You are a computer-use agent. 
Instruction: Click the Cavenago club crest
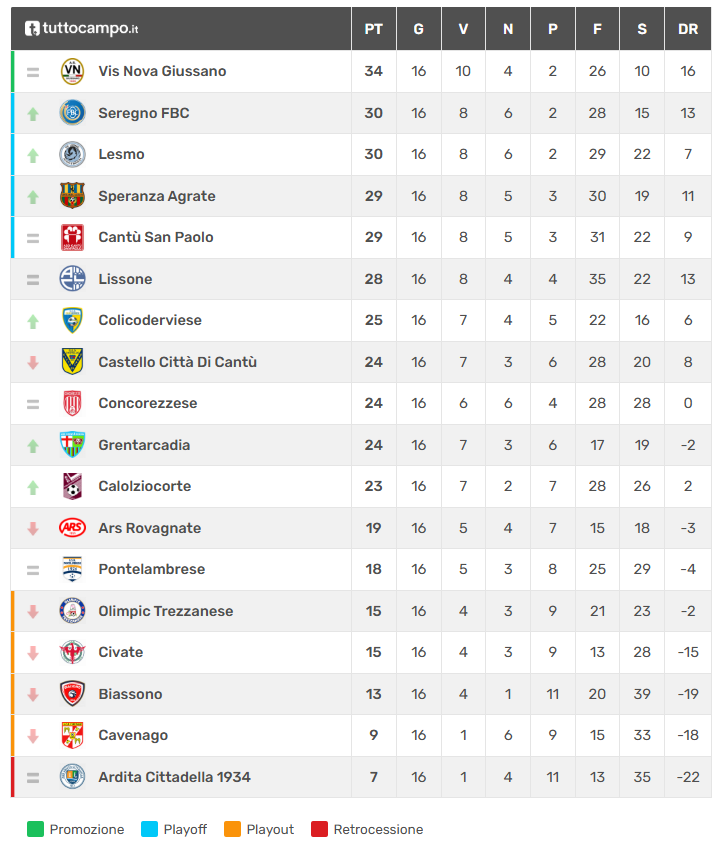[x=72, y=735]
